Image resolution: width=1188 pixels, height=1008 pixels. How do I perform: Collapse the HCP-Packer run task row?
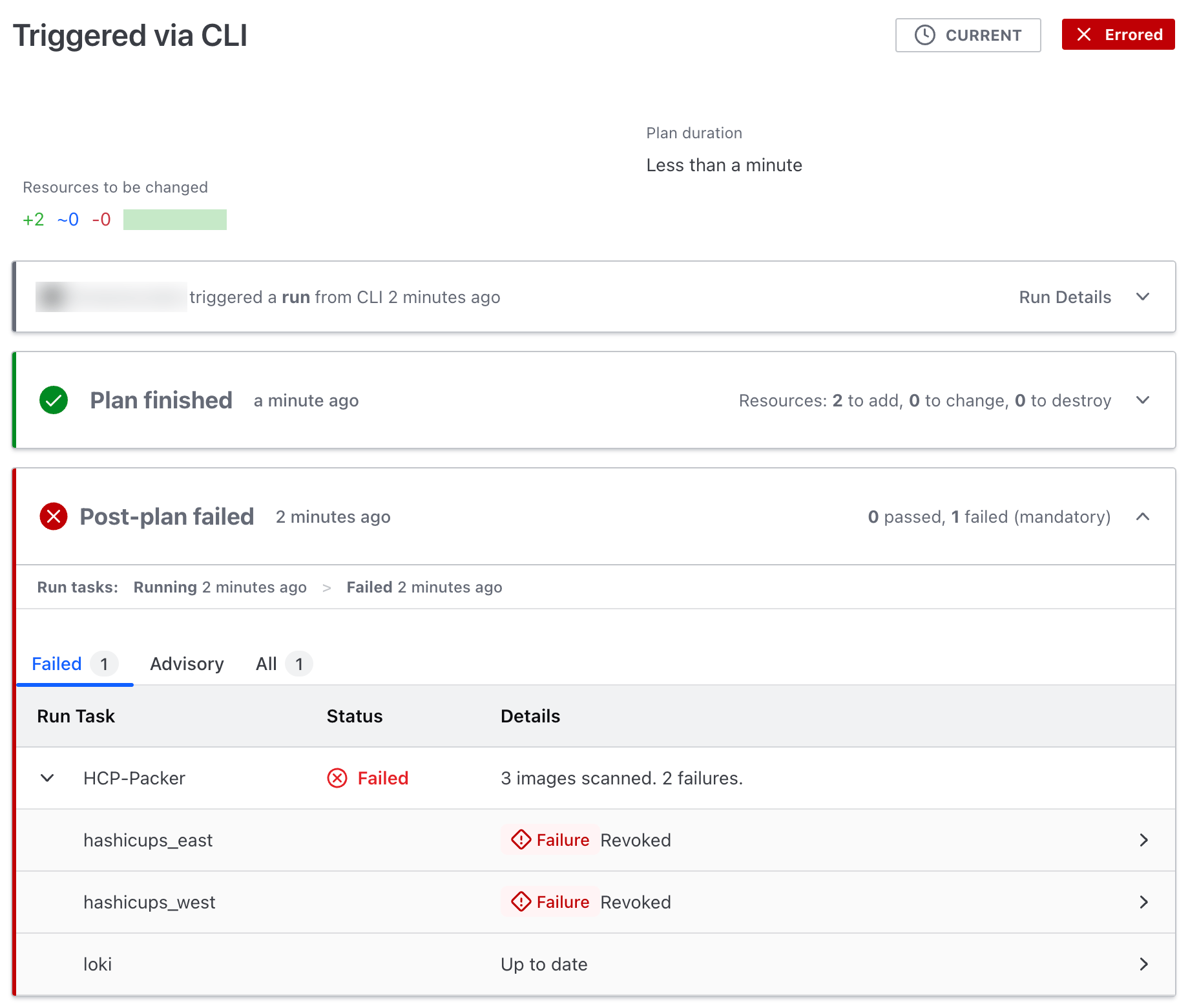pyautogui.click(x=46, y=778)
